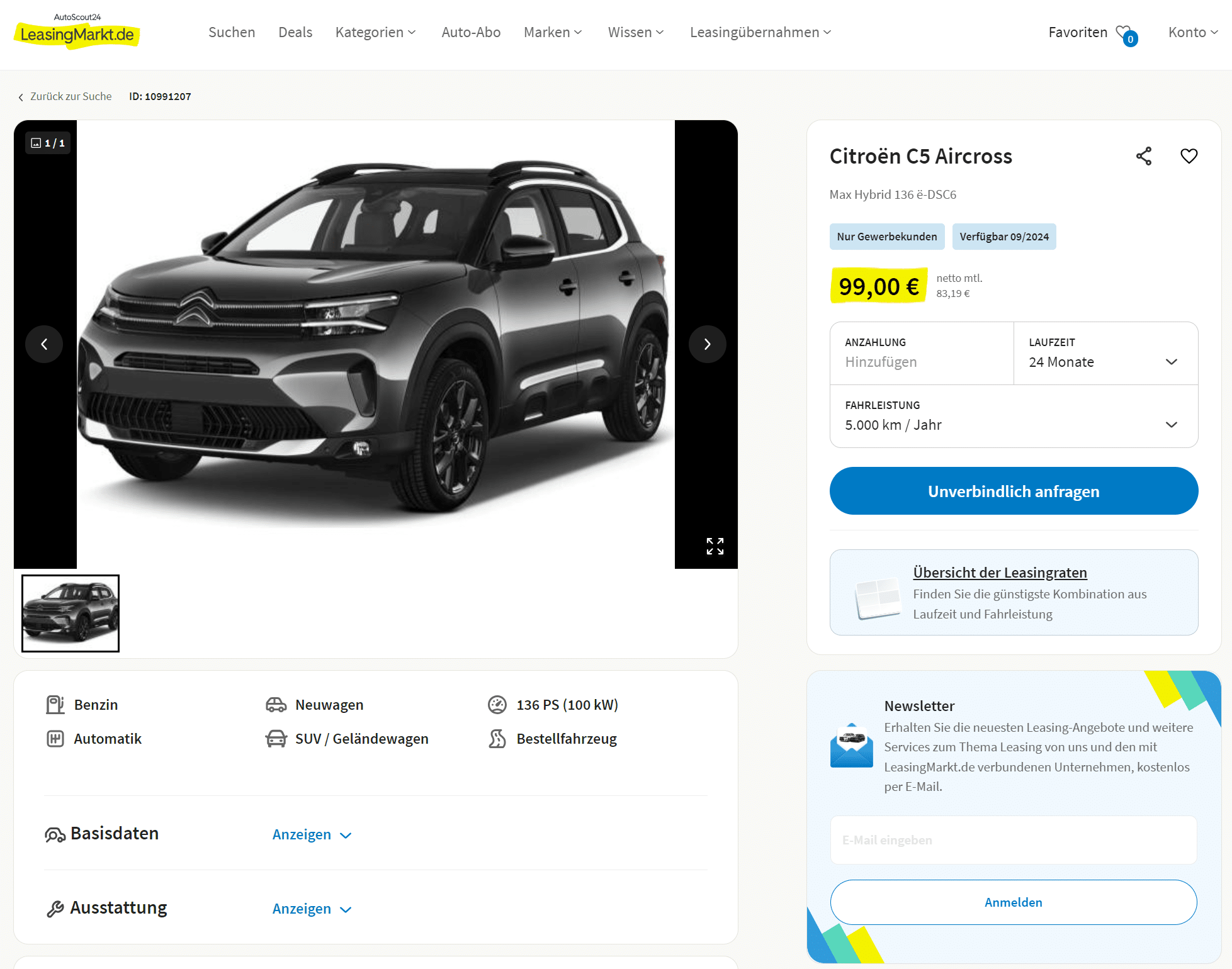Click the Unverbindlich anfragen button
This screenshot has width=1232, height=969.
(x=1014, y=491)
